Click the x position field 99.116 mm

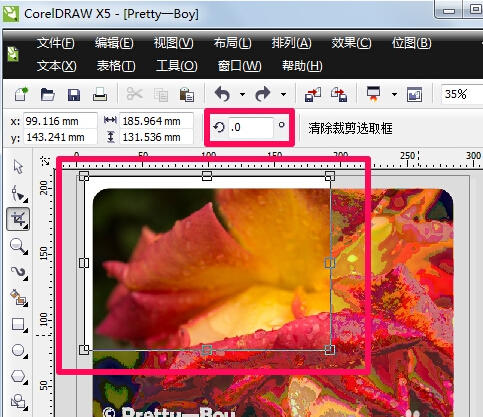click(60, 121)
